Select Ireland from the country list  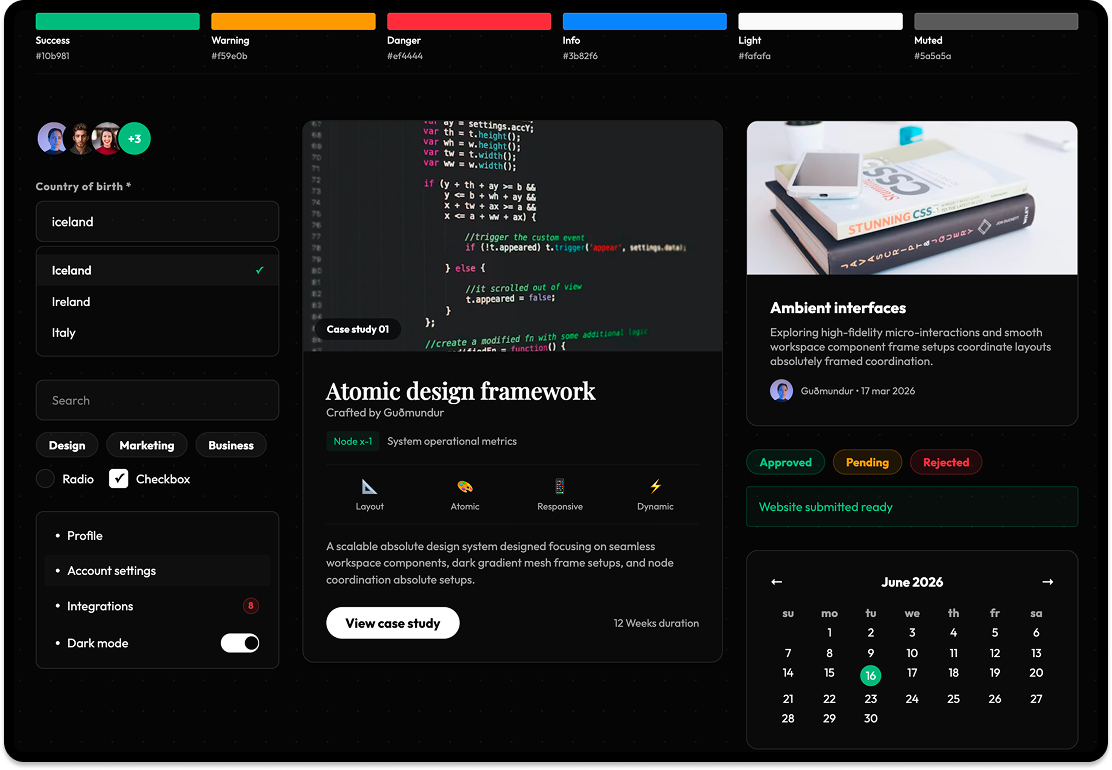(71, 301)
